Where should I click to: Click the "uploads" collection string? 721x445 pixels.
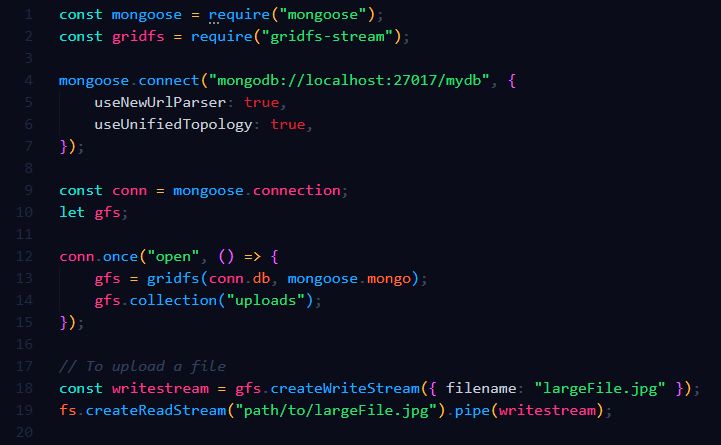pos(265,300)
